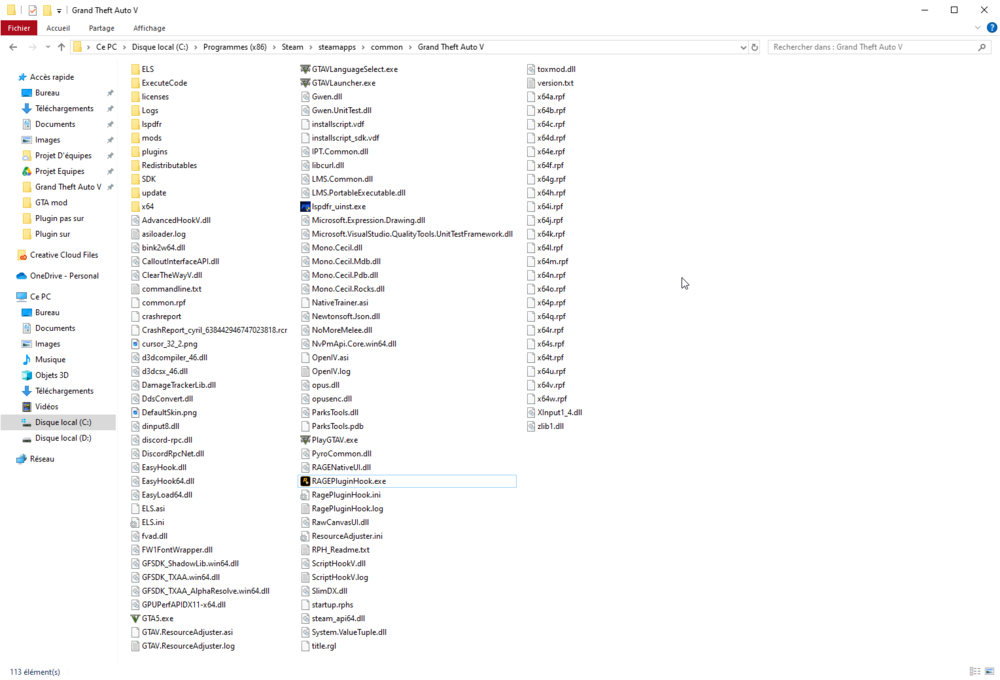The width and height of the screenshot is (1000, 680).
Task: Switch to large icons view in status bar
Action: pos(989,671)
